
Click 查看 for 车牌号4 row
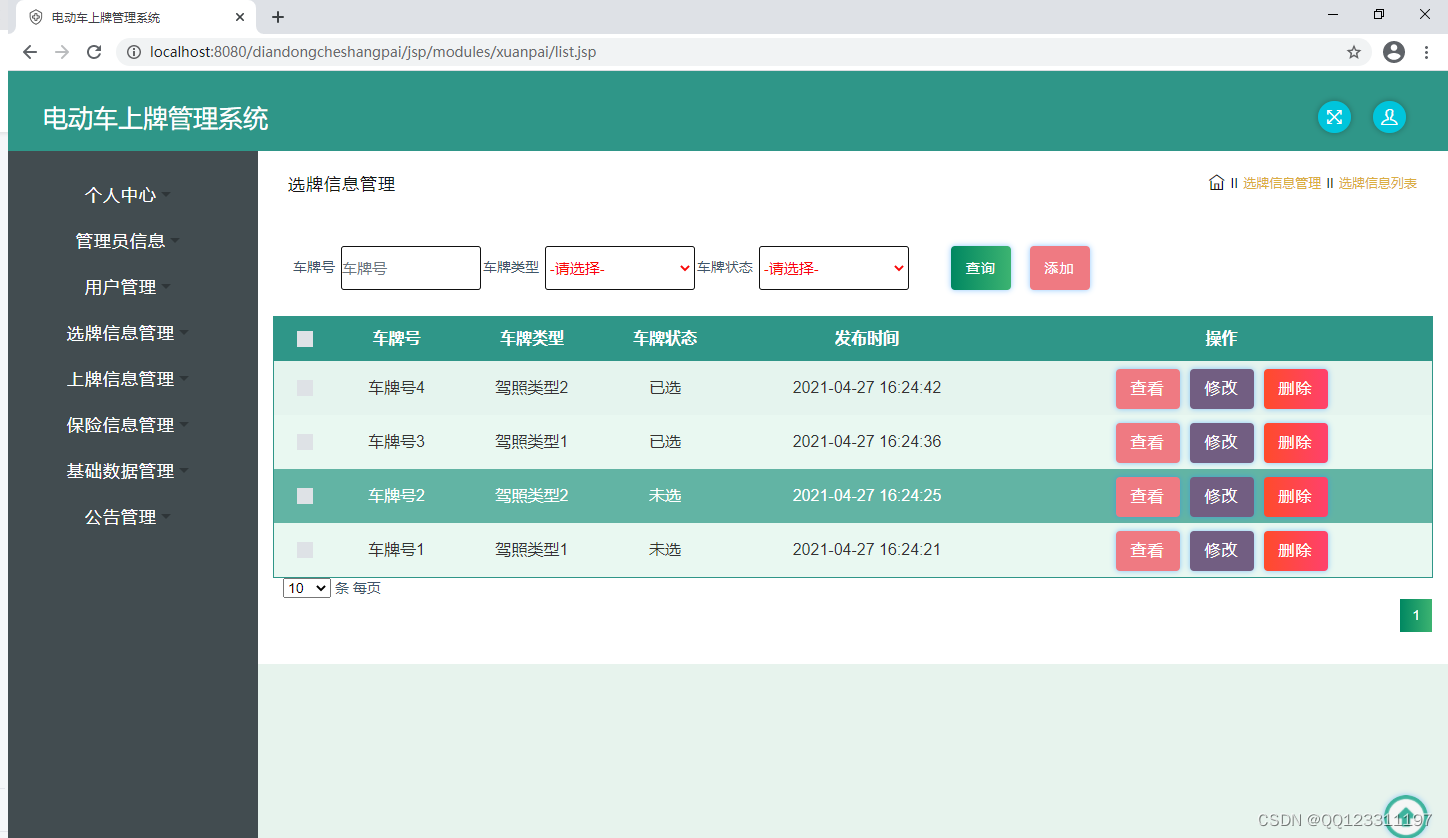[1148, 389]
